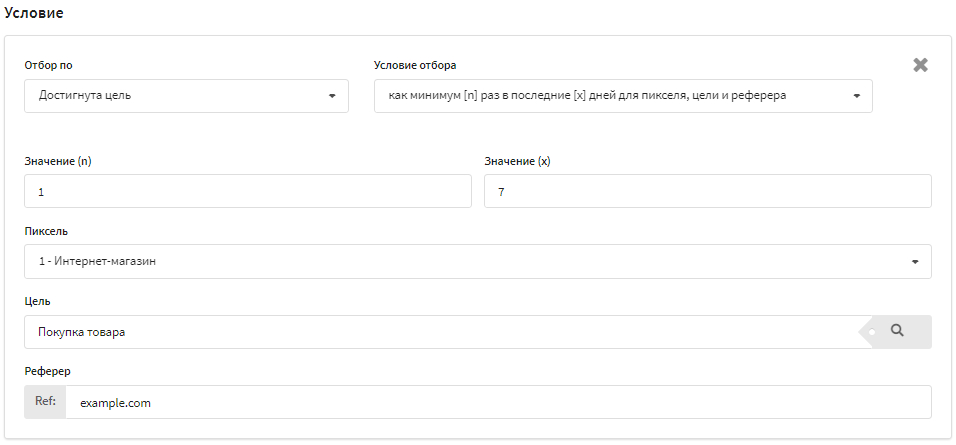Remove the condition with the X icon
This screenshot has height=445, width=956.
921,65
